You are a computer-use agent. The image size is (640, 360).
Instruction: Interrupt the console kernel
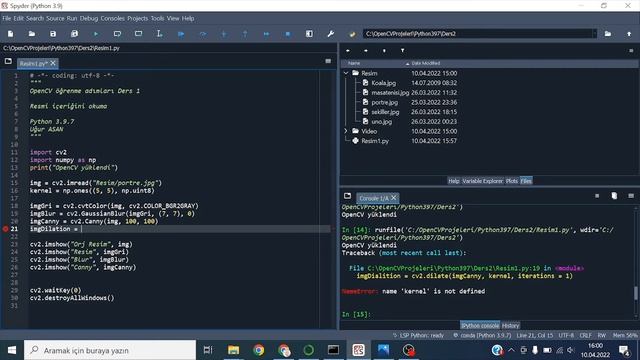click(x=597, y=196)
